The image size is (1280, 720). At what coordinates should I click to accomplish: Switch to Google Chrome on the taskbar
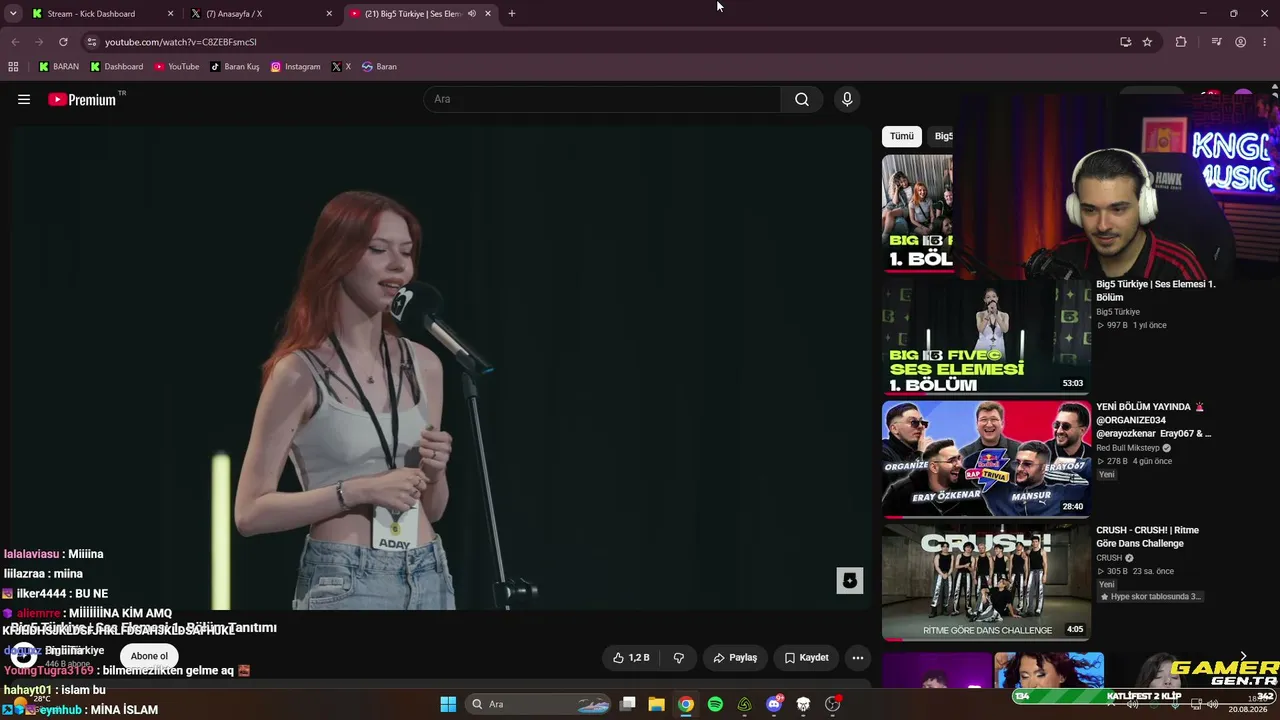[686, 704]
